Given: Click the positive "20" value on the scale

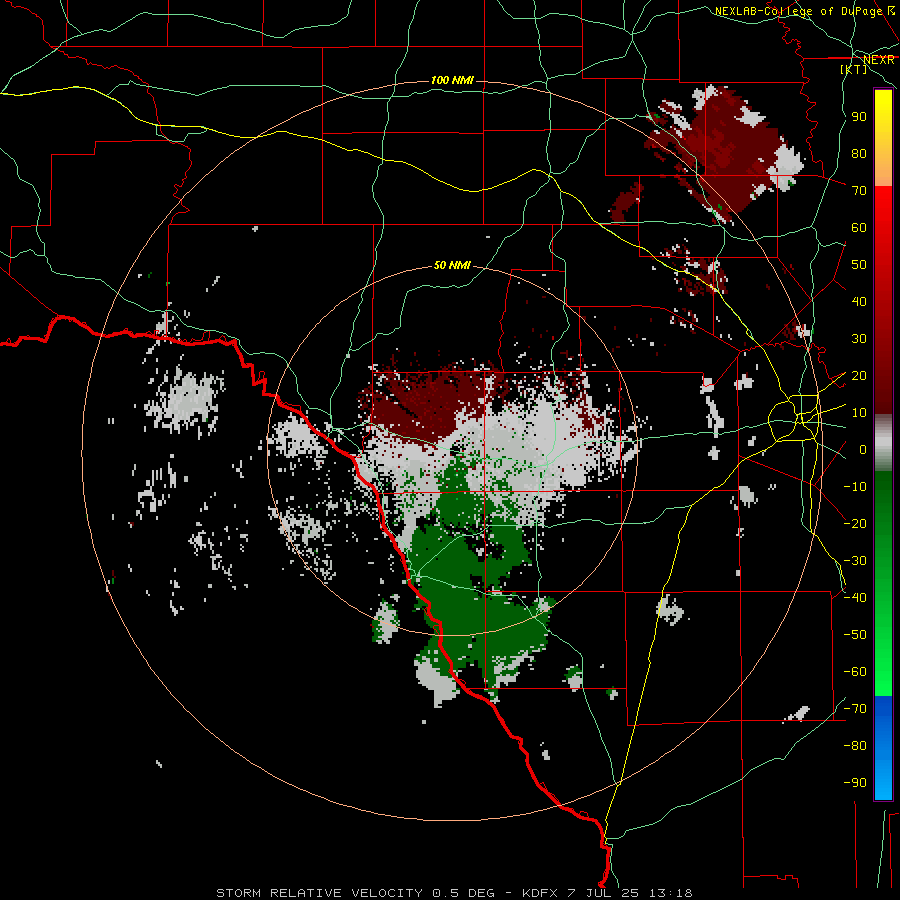Looking at the screenshot, I should (x=859, y=375).
